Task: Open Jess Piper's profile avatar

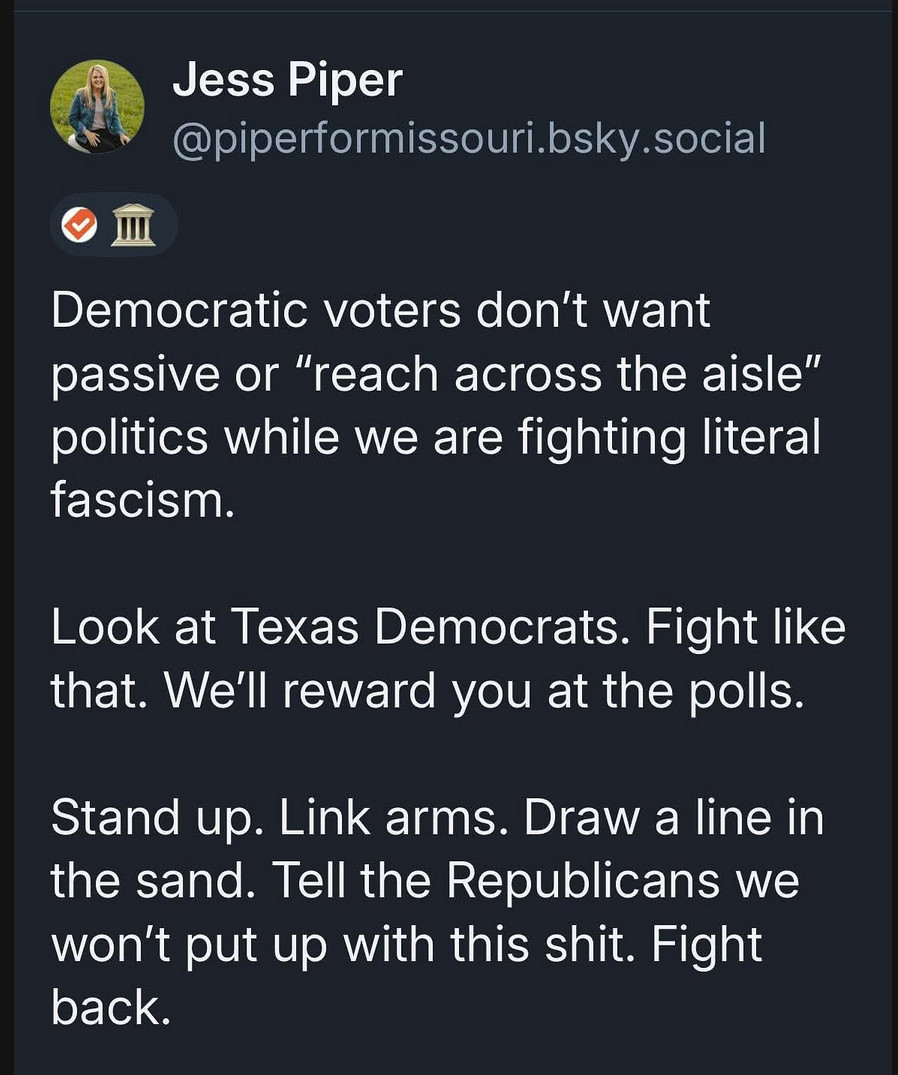Action: 97,106
